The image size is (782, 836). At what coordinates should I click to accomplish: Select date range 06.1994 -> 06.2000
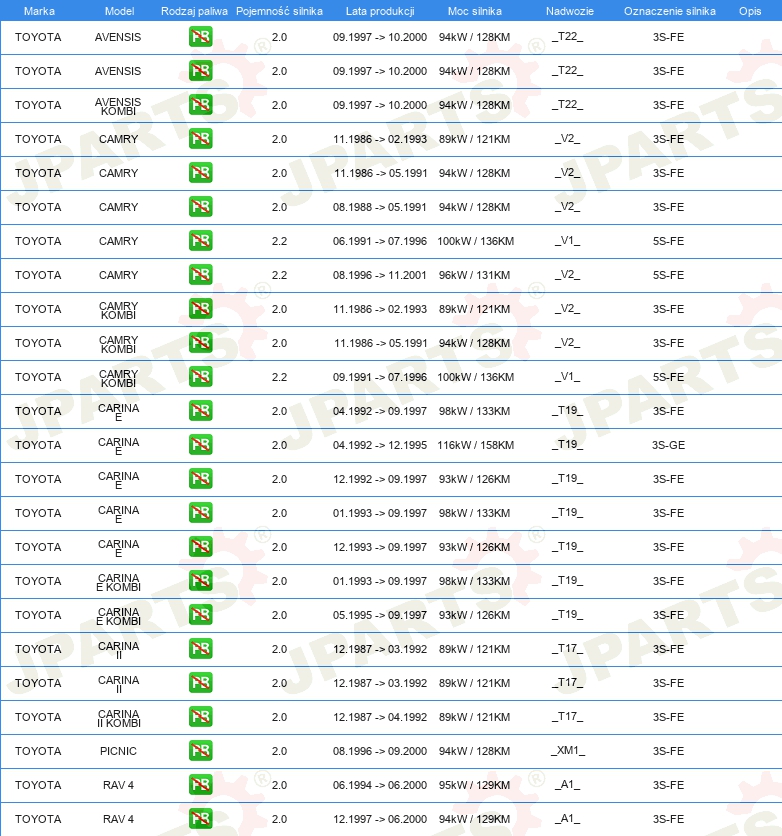(x=380, y=785)
